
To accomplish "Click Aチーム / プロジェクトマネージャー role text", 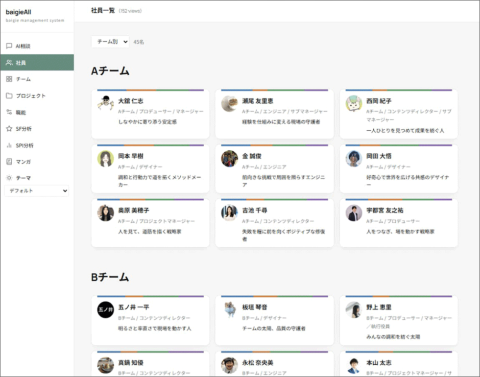I will click(x=156, y=221).
